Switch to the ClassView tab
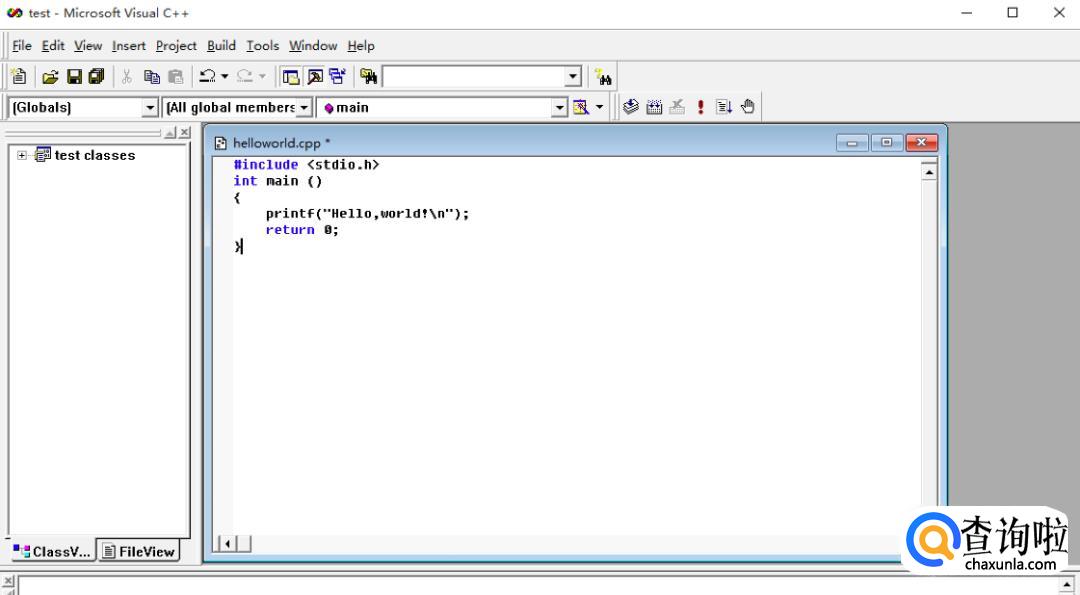Screen dimensions: 1080x595 [x=52, y=551]
